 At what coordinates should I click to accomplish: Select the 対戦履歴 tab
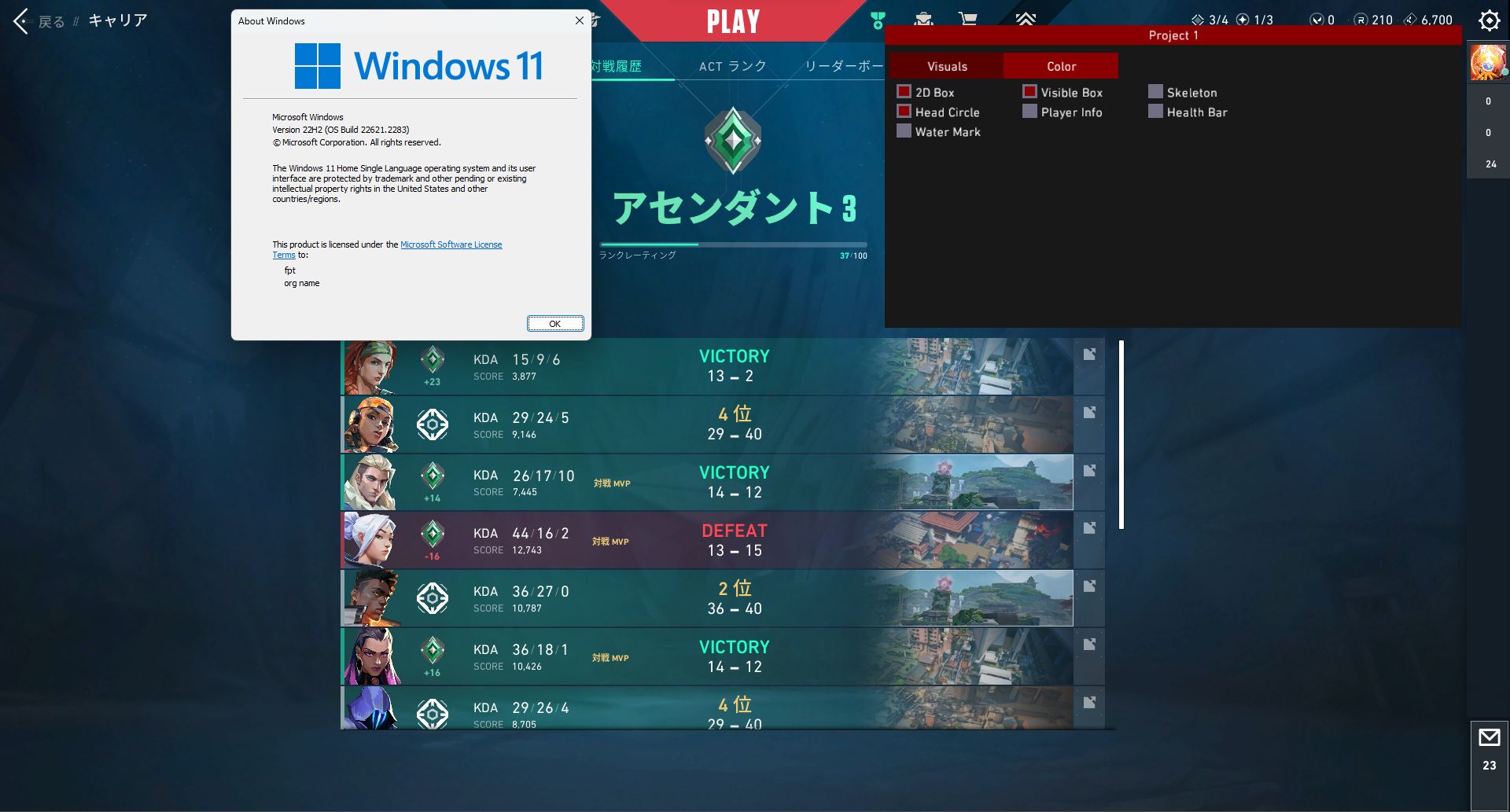point(617,66)
